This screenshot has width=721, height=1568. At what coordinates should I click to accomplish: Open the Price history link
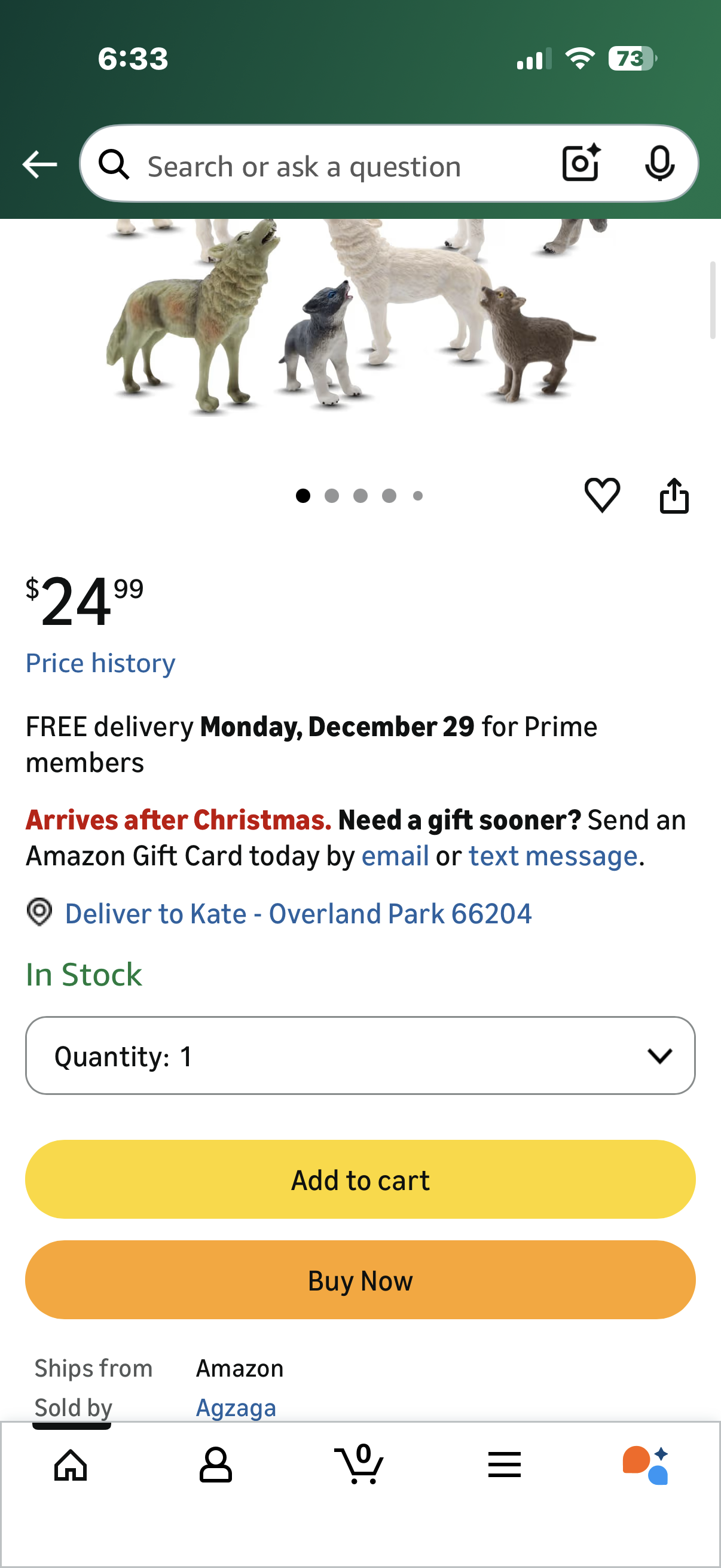click(x=100, y=663)
